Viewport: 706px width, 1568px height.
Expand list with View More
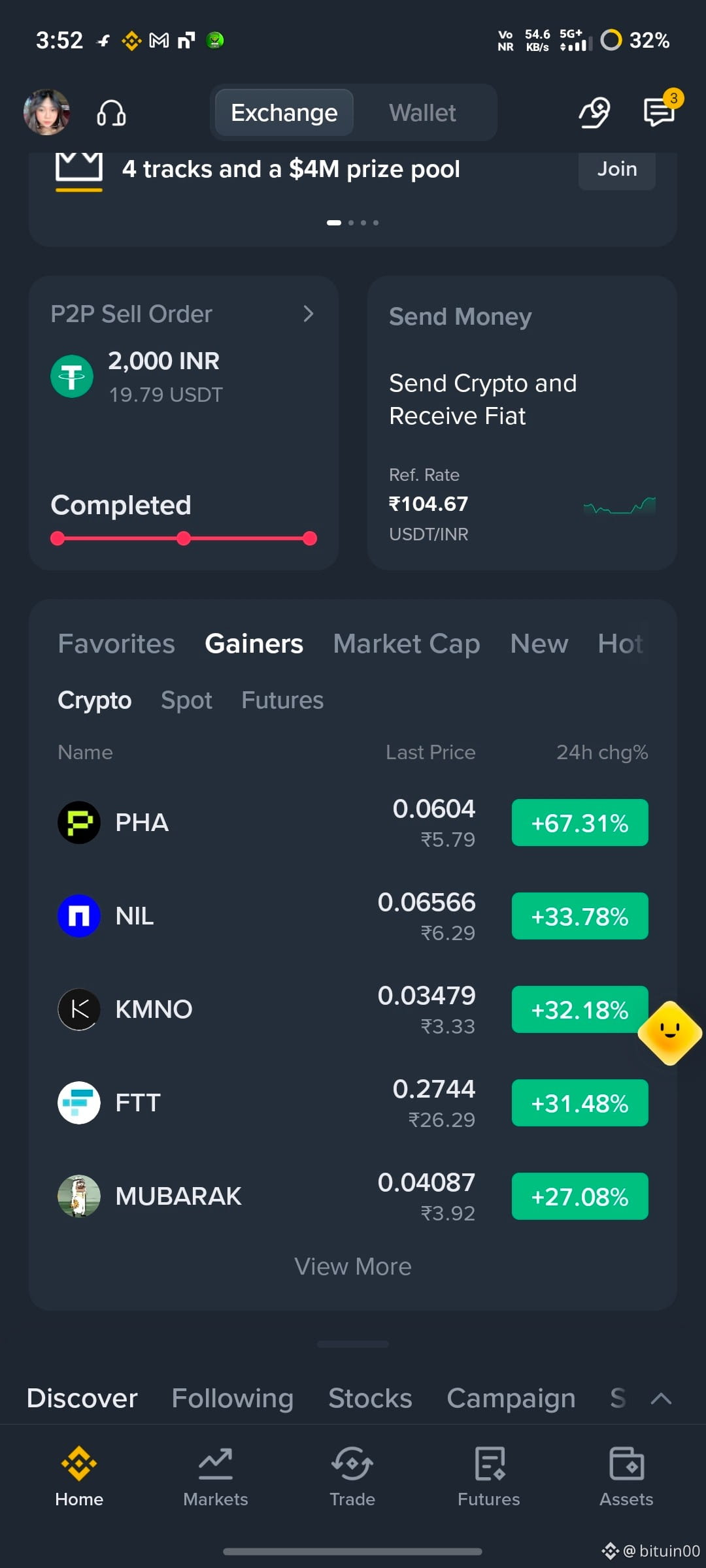pos(353,1267)
